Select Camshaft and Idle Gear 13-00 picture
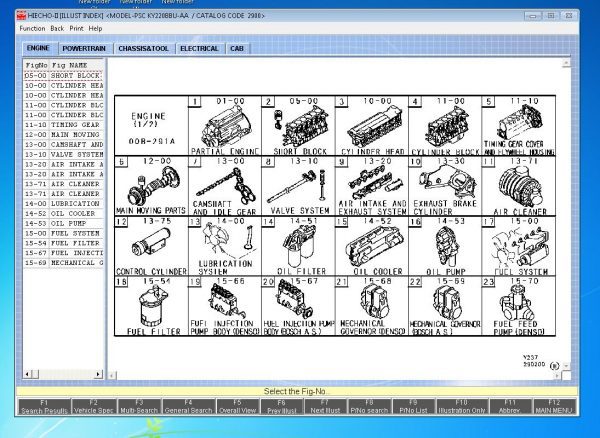The image size is (600, 438). 225,186
